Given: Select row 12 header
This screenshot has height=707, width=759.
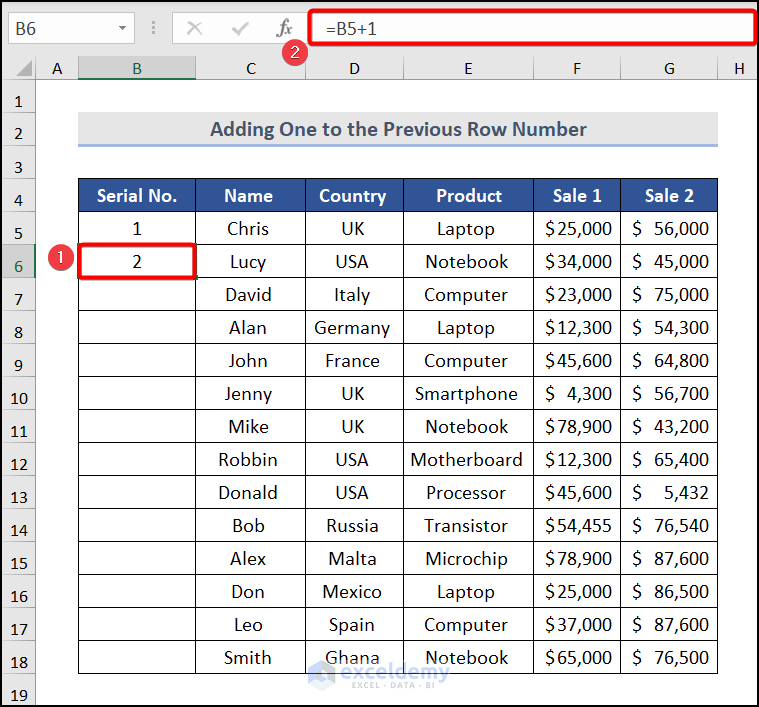Looking at the screenshot, I should click(18, 460).
